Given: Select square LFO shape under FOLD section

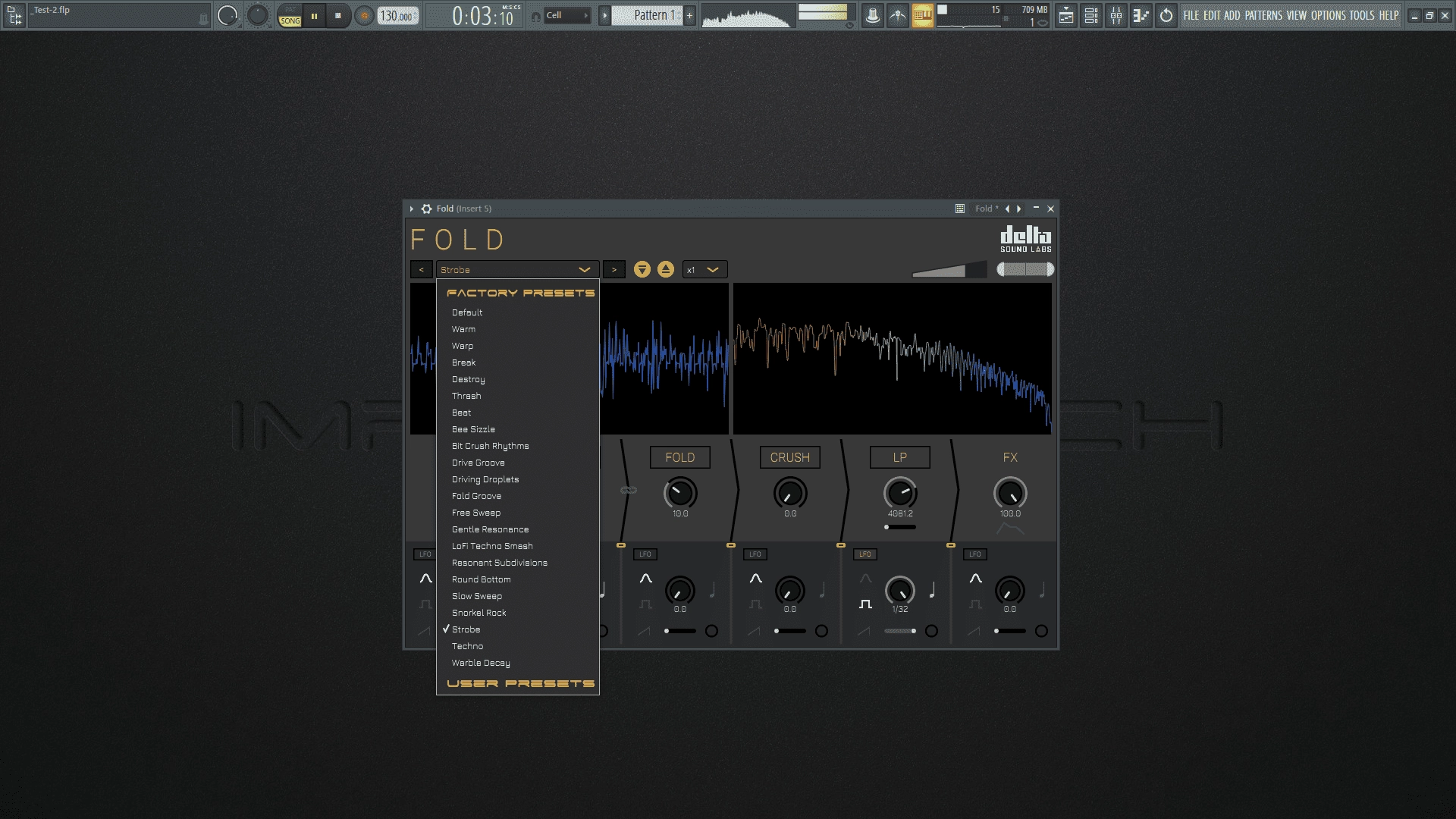Looking at the screenshot, I should 645,604.
